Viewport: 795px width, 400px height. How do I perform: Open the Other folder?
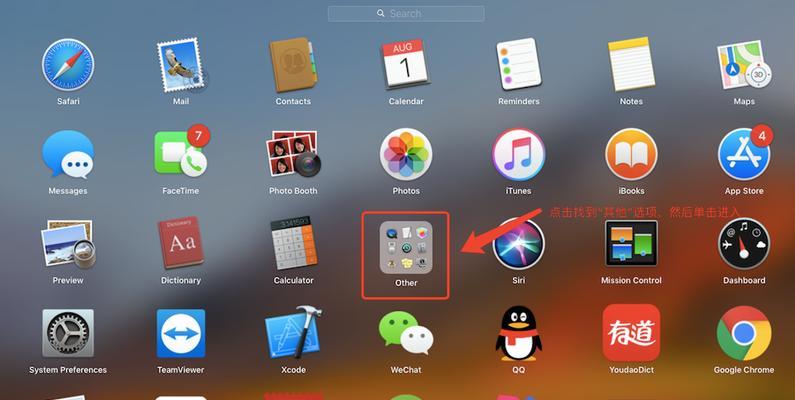[x=406, y=247]
